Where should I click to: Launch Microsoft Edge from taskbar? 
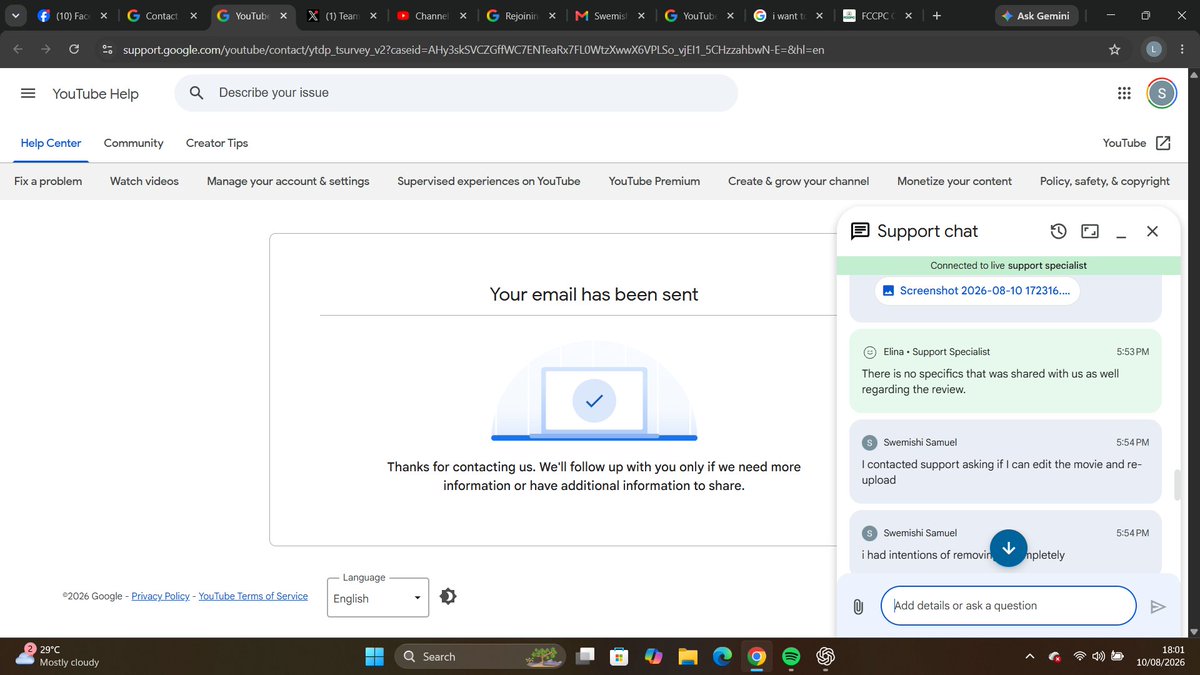(722, 657)
